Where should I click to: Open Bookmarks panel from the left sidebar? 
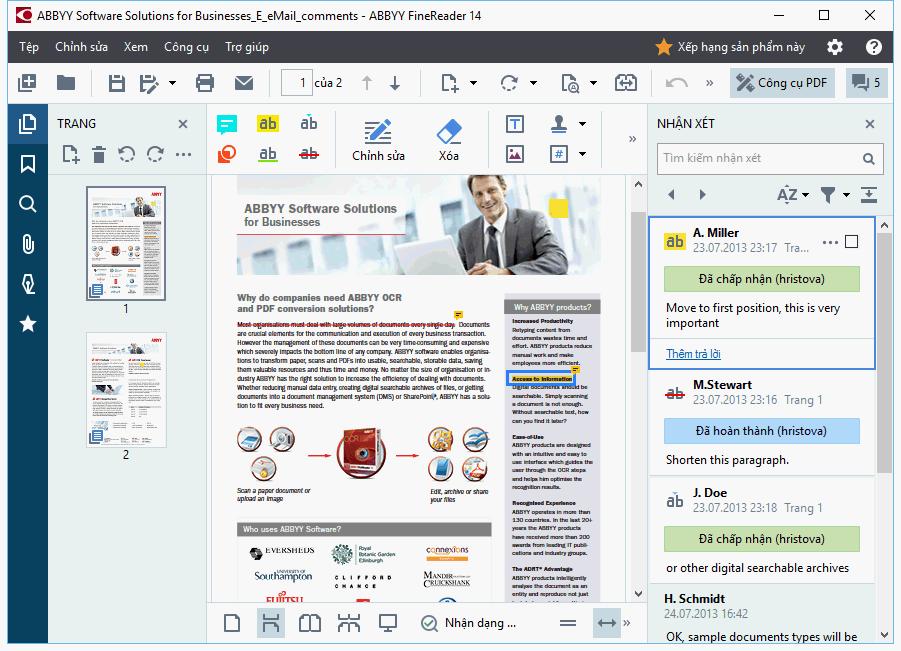pos(28,164)
